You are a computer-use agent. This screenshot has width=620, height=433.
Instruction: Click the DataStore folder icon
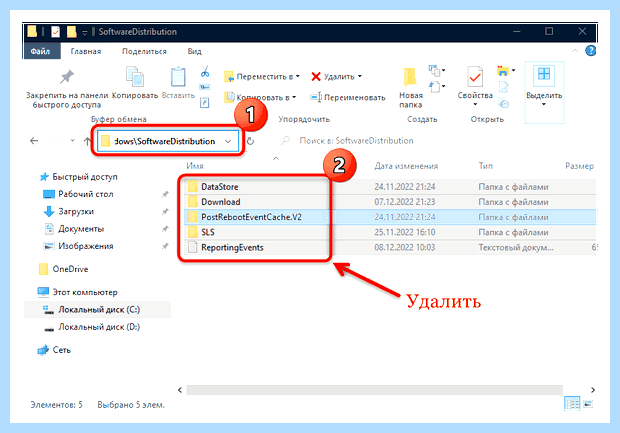pos(193,186)
